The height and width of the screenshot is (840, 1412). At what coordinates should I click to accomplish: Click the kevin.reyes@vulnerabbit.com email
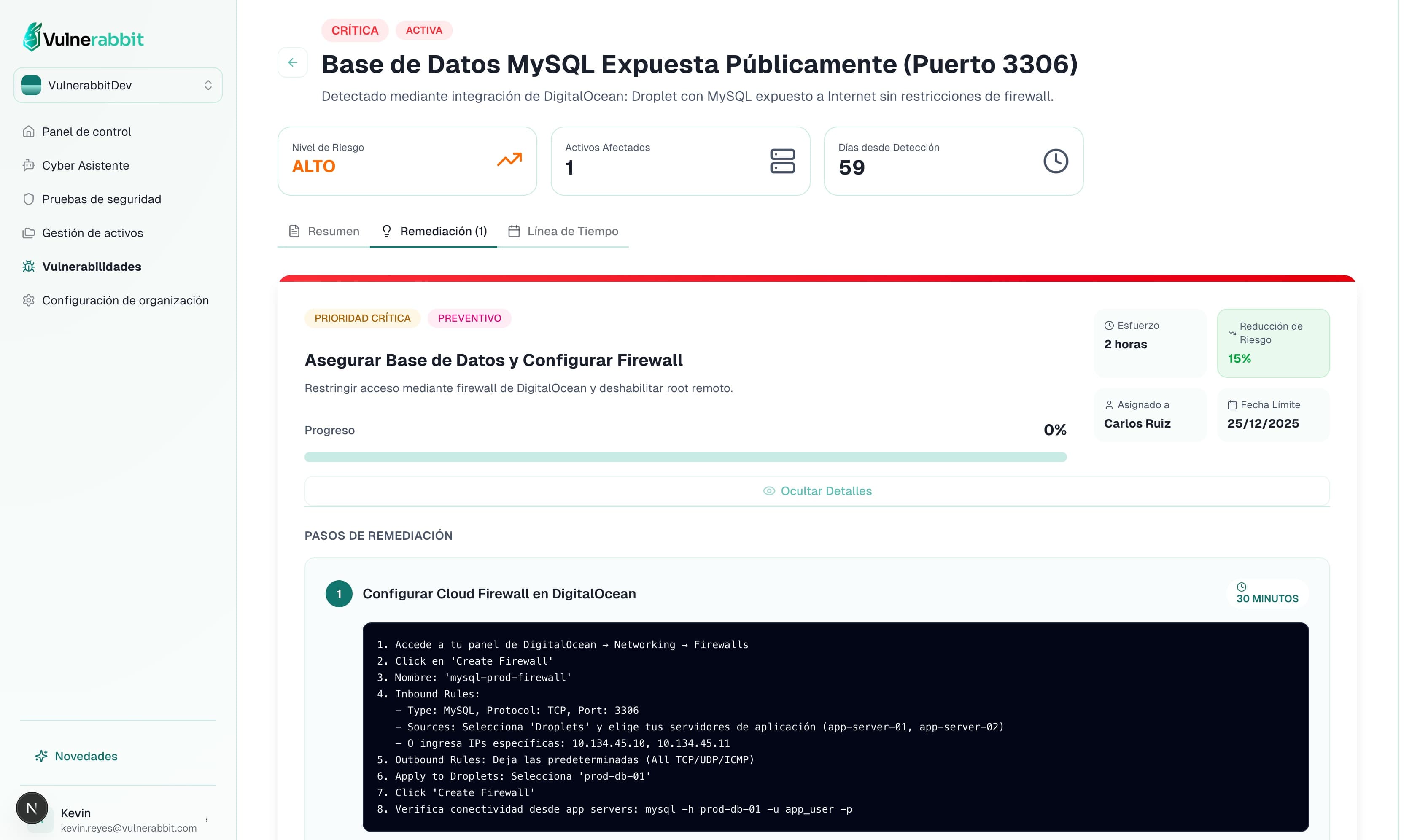(x=129, y=827)
